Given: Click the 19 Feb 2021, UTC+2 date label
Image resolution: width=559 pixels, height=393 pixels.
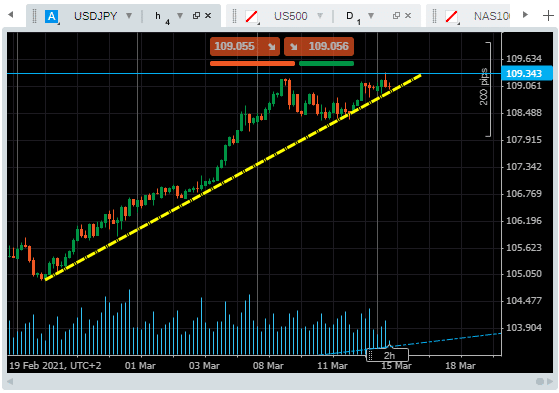Looking at the screenshot, I should 55,366.
